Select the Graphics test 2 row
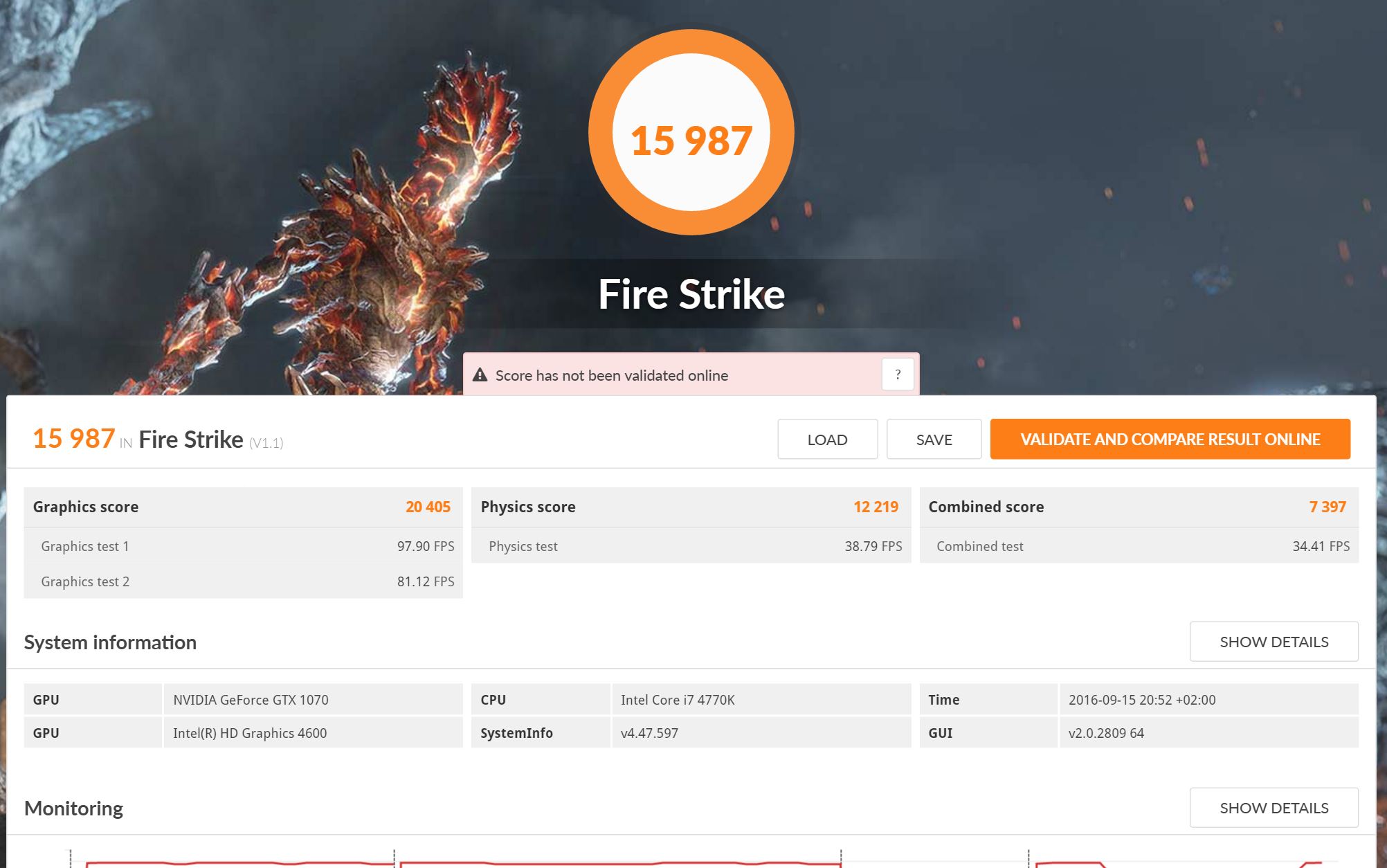 pos(242,581)
